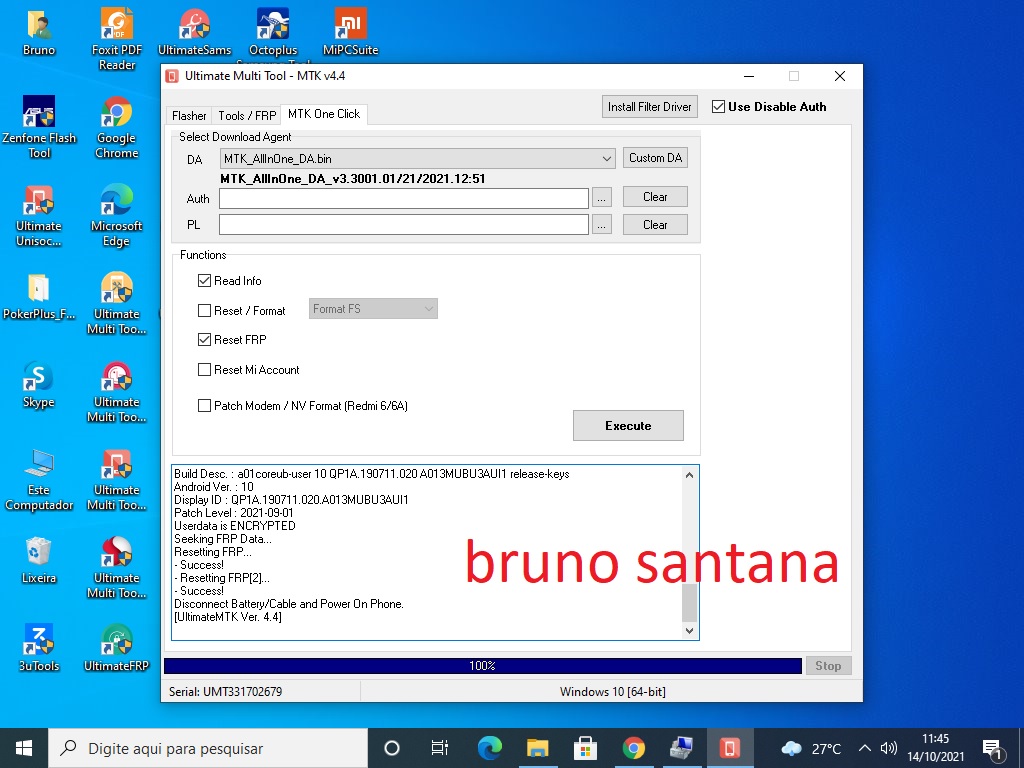Screen dimensions: 1024x768
Task: Show hidden system tray icons chevron
Action: [x=865, y=748]
